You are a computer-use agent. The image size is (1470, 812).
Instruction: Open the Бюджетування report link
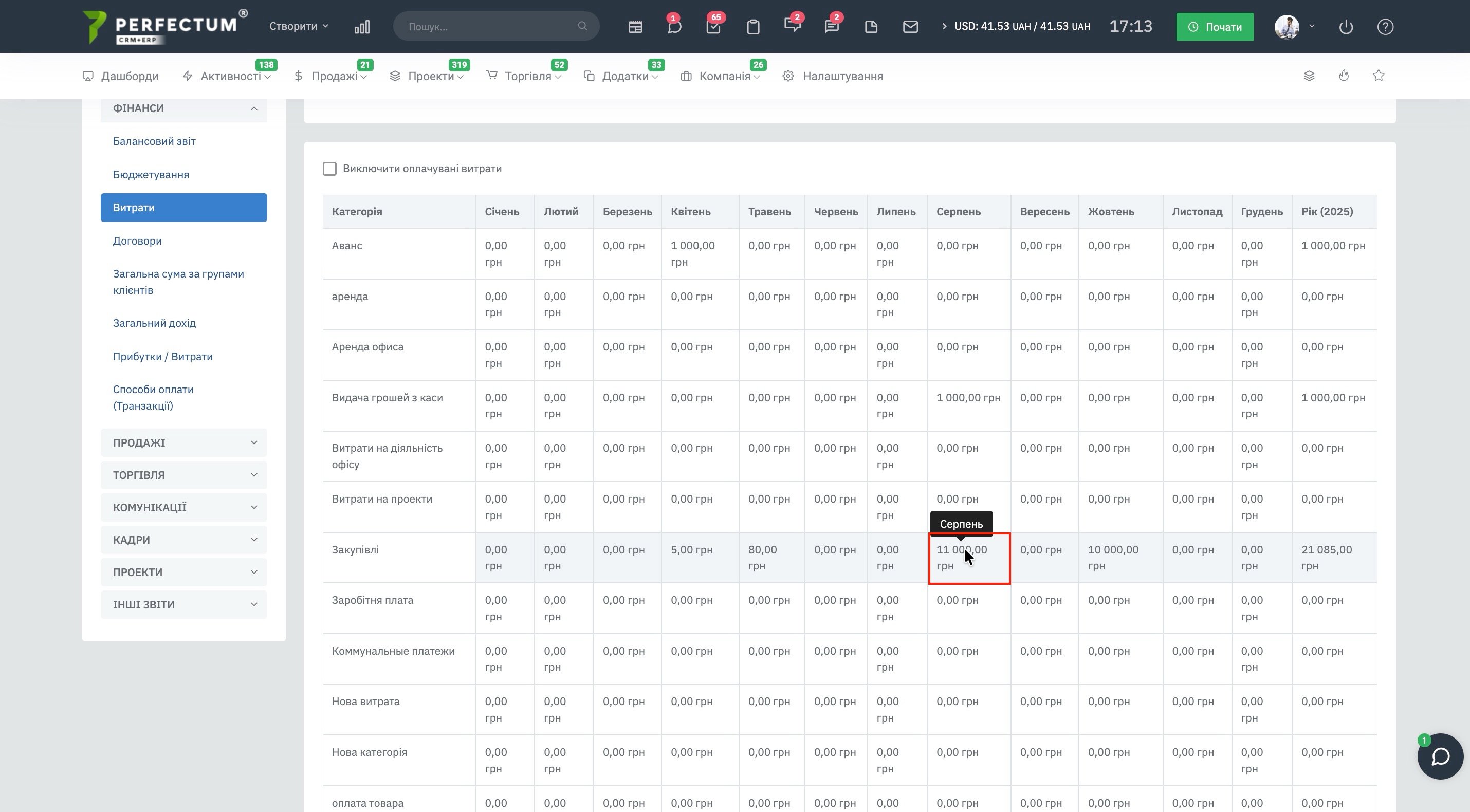(151, 175)
